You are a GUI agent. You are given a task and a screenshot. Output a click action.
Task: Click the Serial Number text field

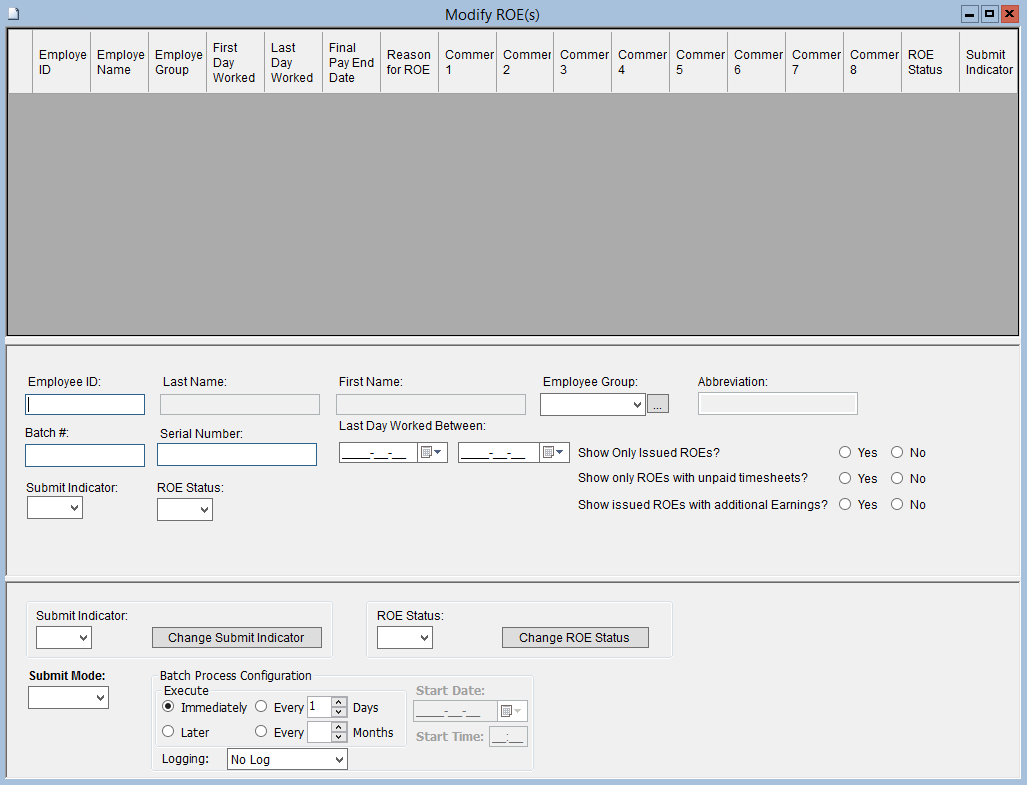(237, 455)
